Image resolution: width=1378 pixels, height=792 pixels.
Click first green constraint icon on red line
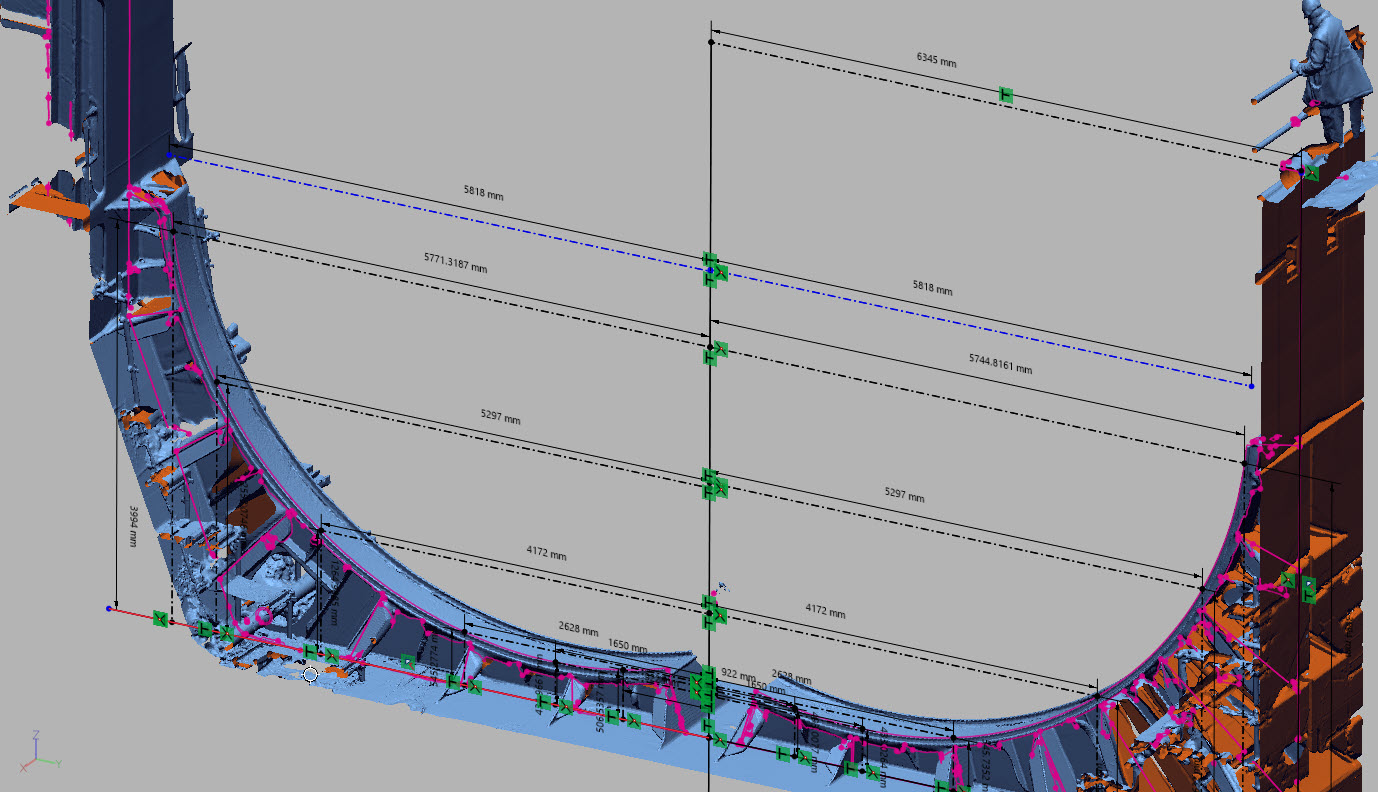click(x=160, y=620)
